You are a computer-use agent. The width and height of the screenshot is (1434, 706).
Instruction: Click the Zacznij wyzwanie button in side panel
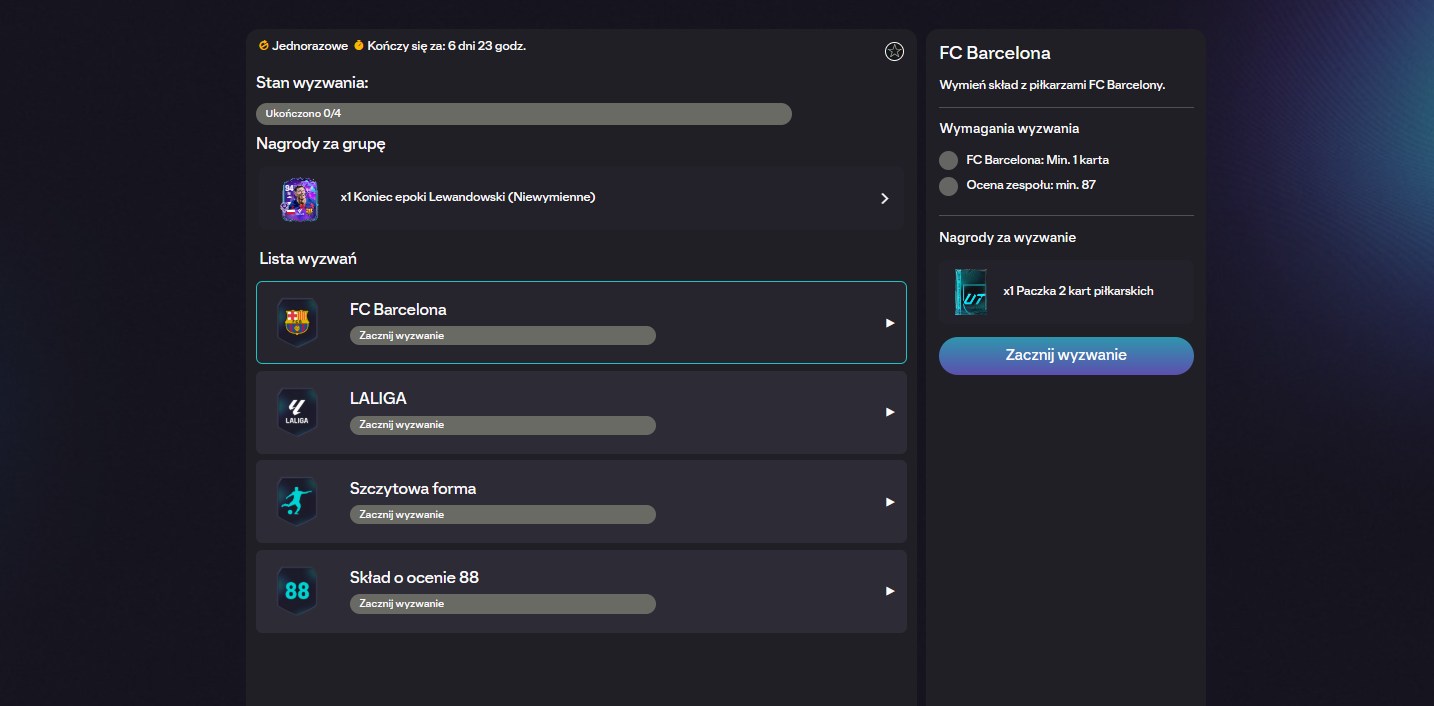click(1066, 356)
